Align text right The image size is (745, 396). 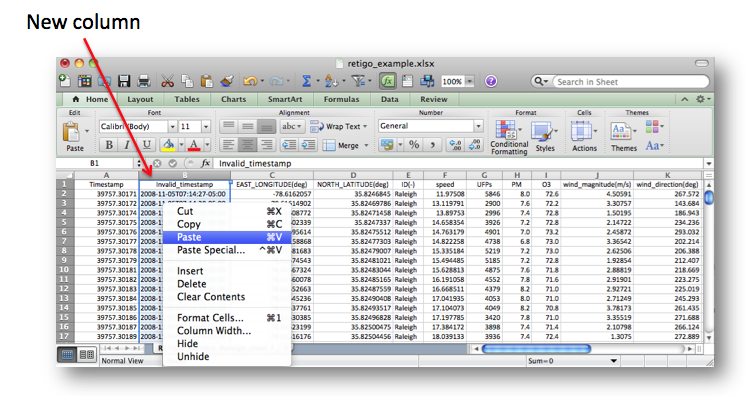[x=267, y=145]
